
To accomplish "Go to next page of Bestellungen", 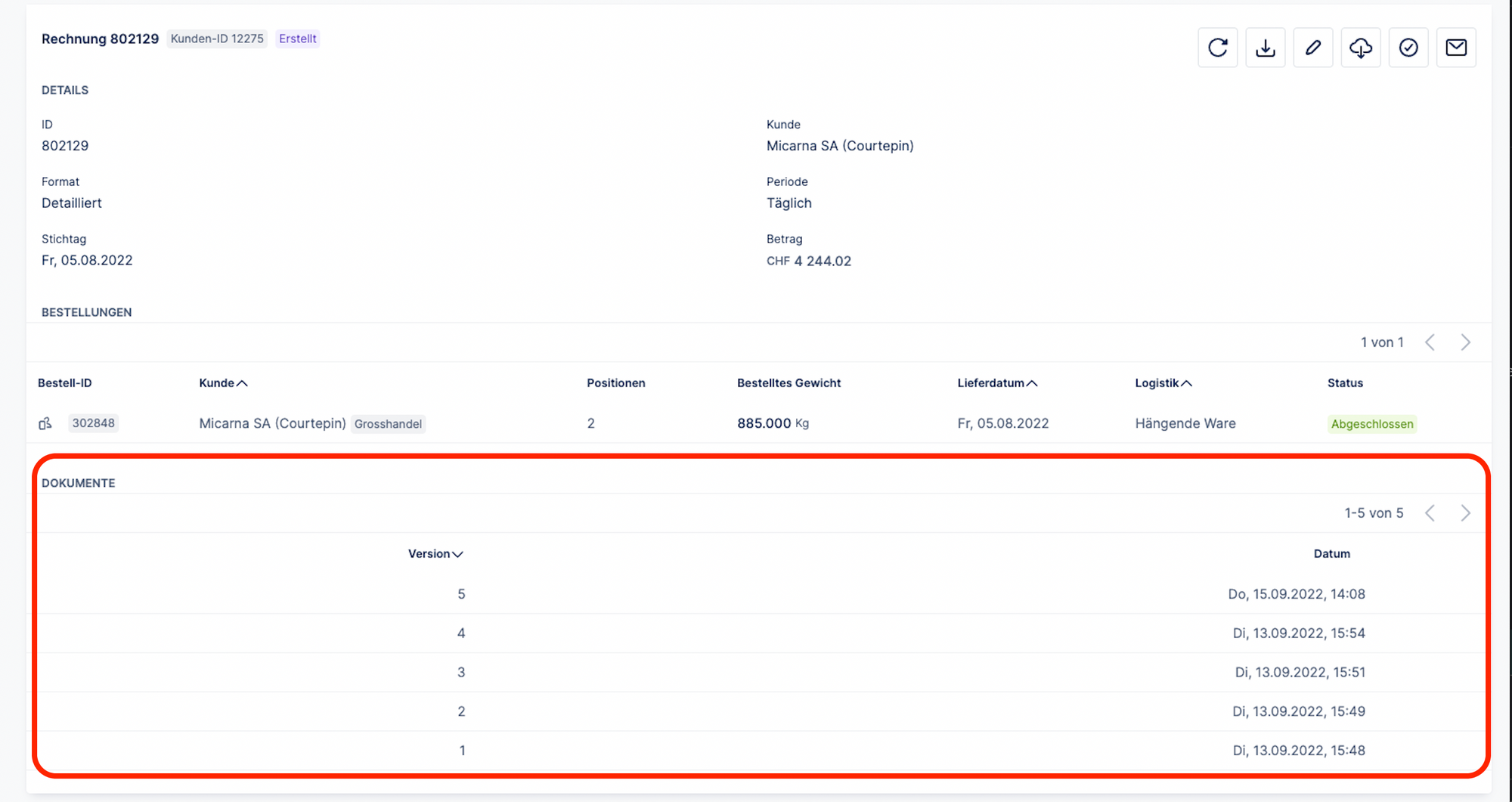I will click(x=1465, y=342).
